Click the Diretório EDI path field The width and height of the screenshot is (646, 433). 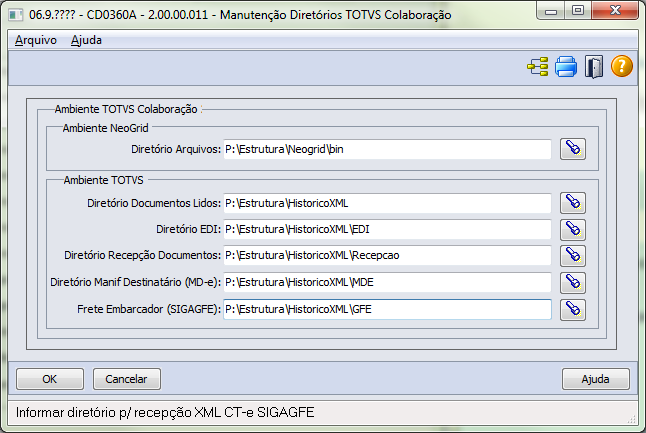387,229
